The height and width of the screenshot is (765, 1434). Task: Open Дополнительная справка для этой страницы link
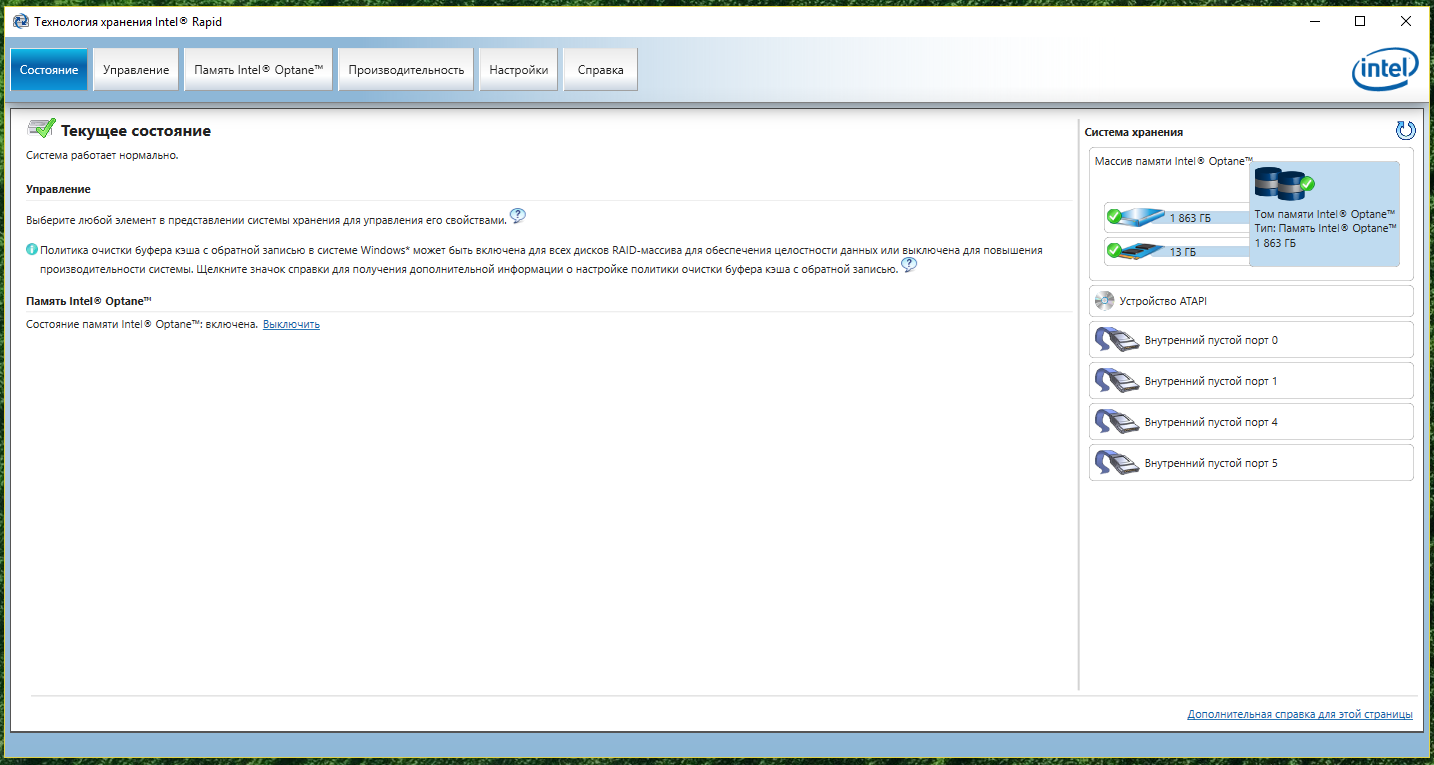click(1299, 714)
